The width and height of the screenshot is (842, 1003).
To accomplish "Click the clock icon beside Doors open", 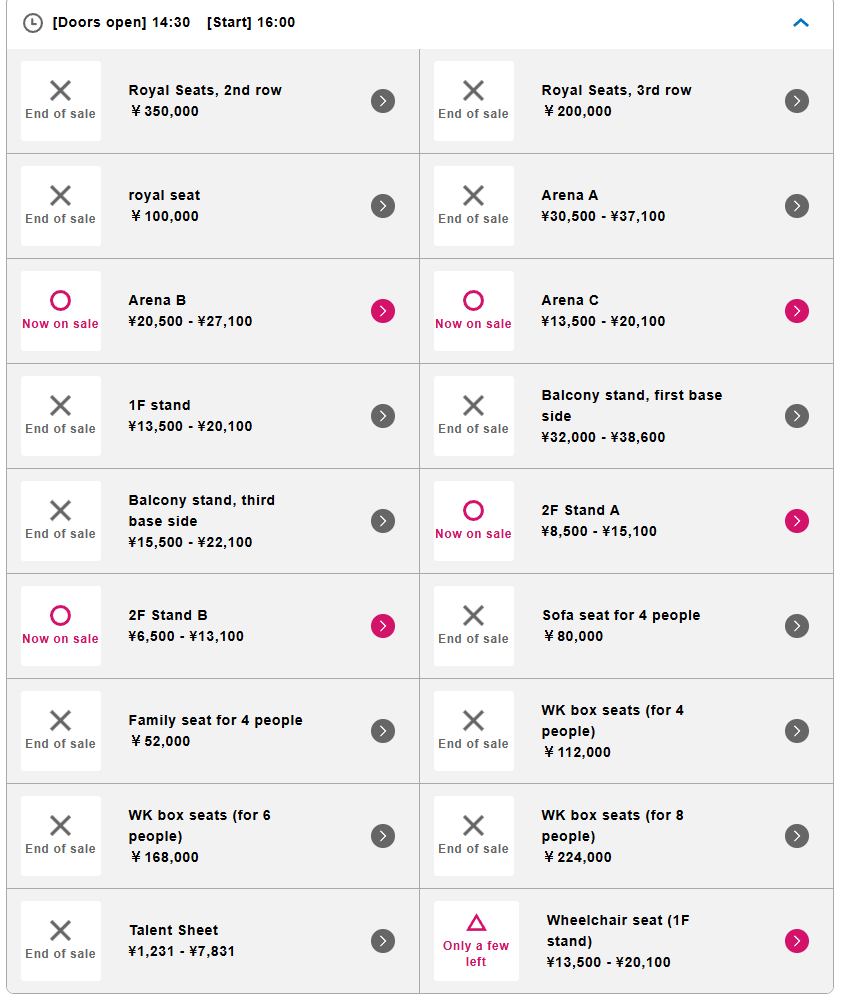I will pos(33,22).
